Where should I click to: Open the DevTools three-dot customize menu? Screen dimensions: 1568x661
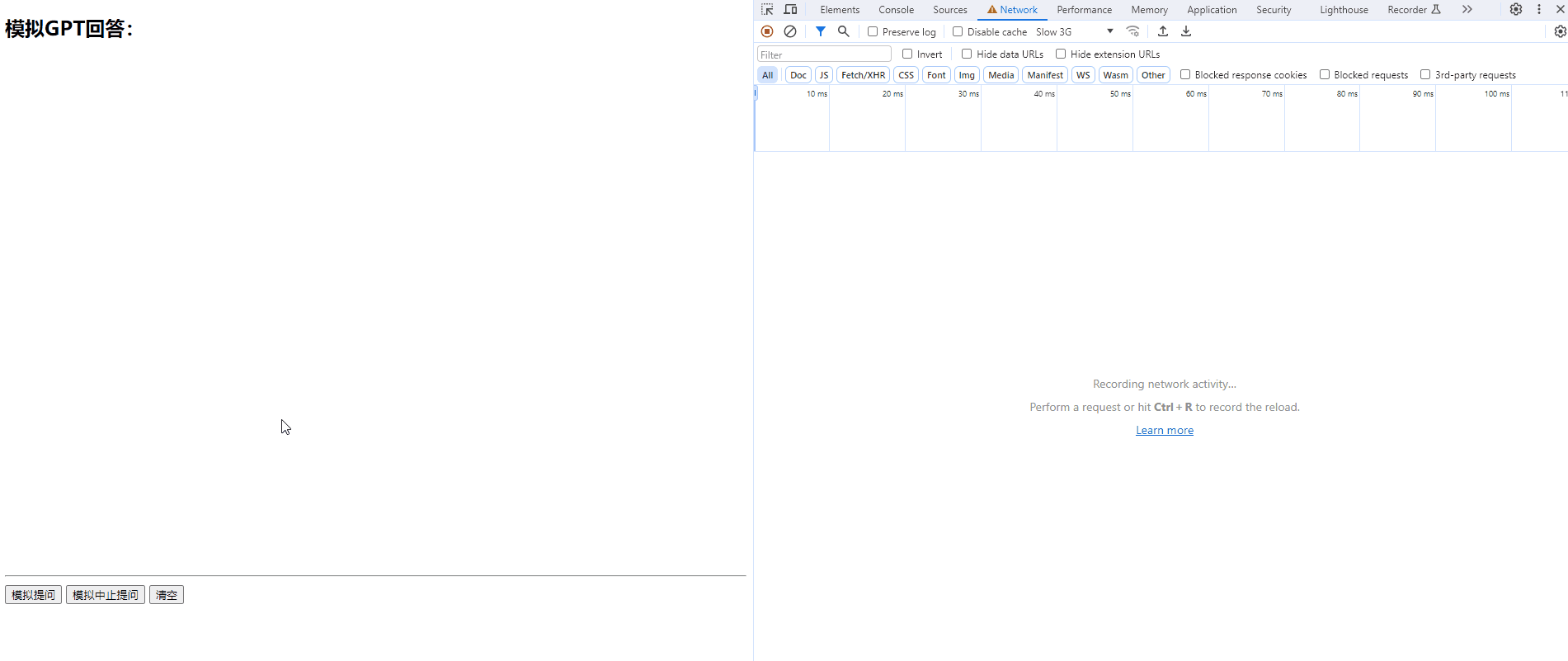(x=1539, y=10)
